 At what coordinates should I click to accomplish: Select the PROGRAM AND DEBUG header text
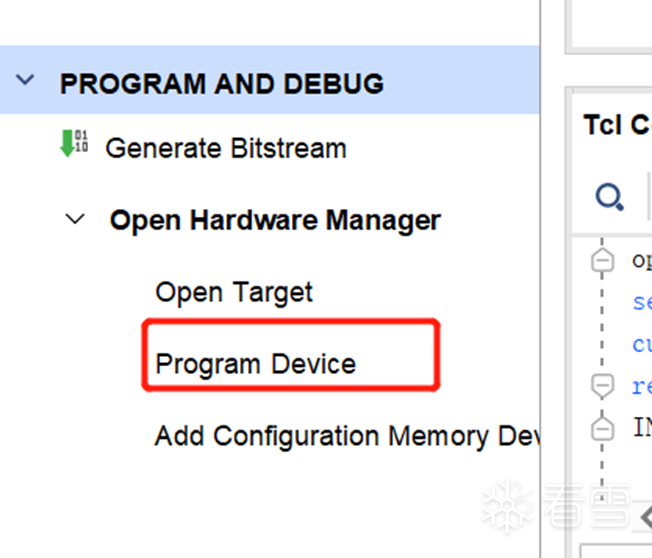[x=221, y=83]
